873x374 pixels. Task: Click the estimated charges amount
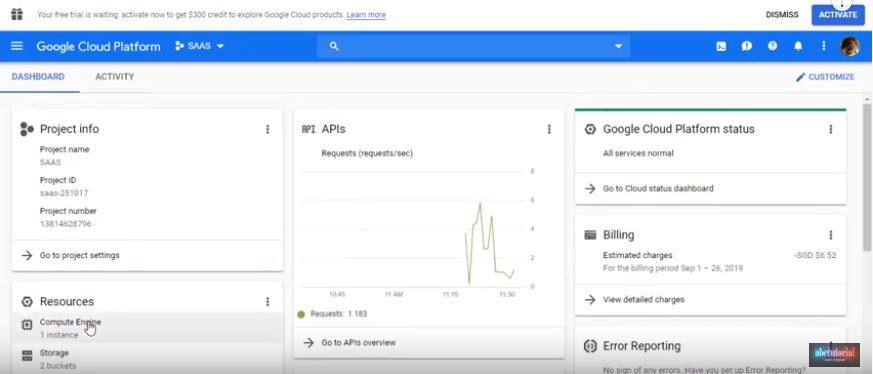[815, 255]
